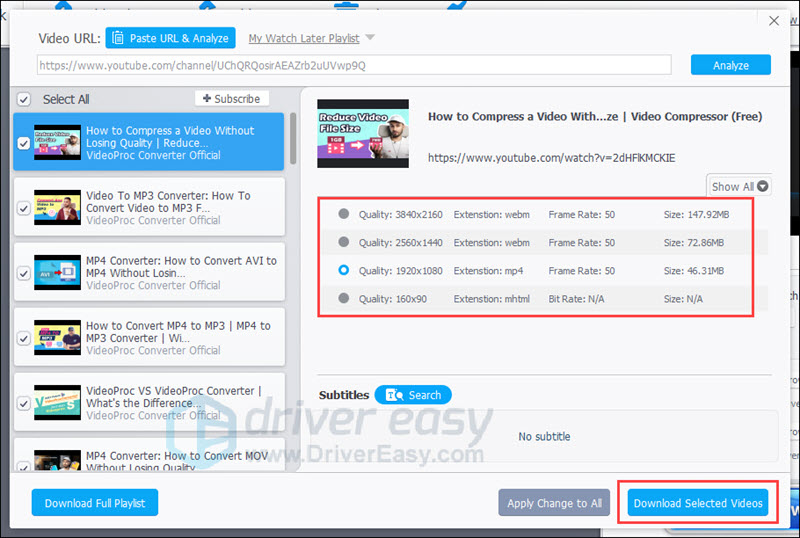Image resolution: width=800 pixels, height=538 pixels.
Task: Click the Analyze button
Action: (x=731, y=65)
